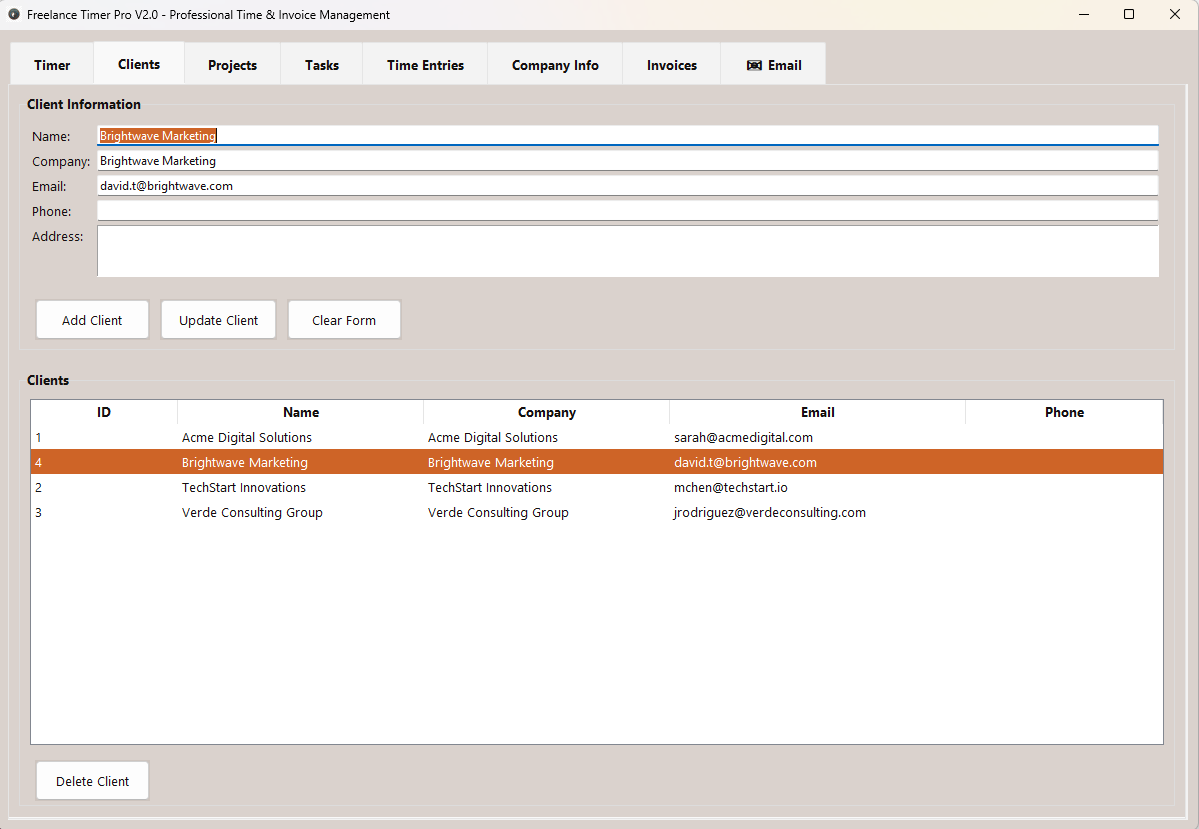This screenshot has height=829, width=1199.
Task: Open the Projects tab
Action: 231,64
